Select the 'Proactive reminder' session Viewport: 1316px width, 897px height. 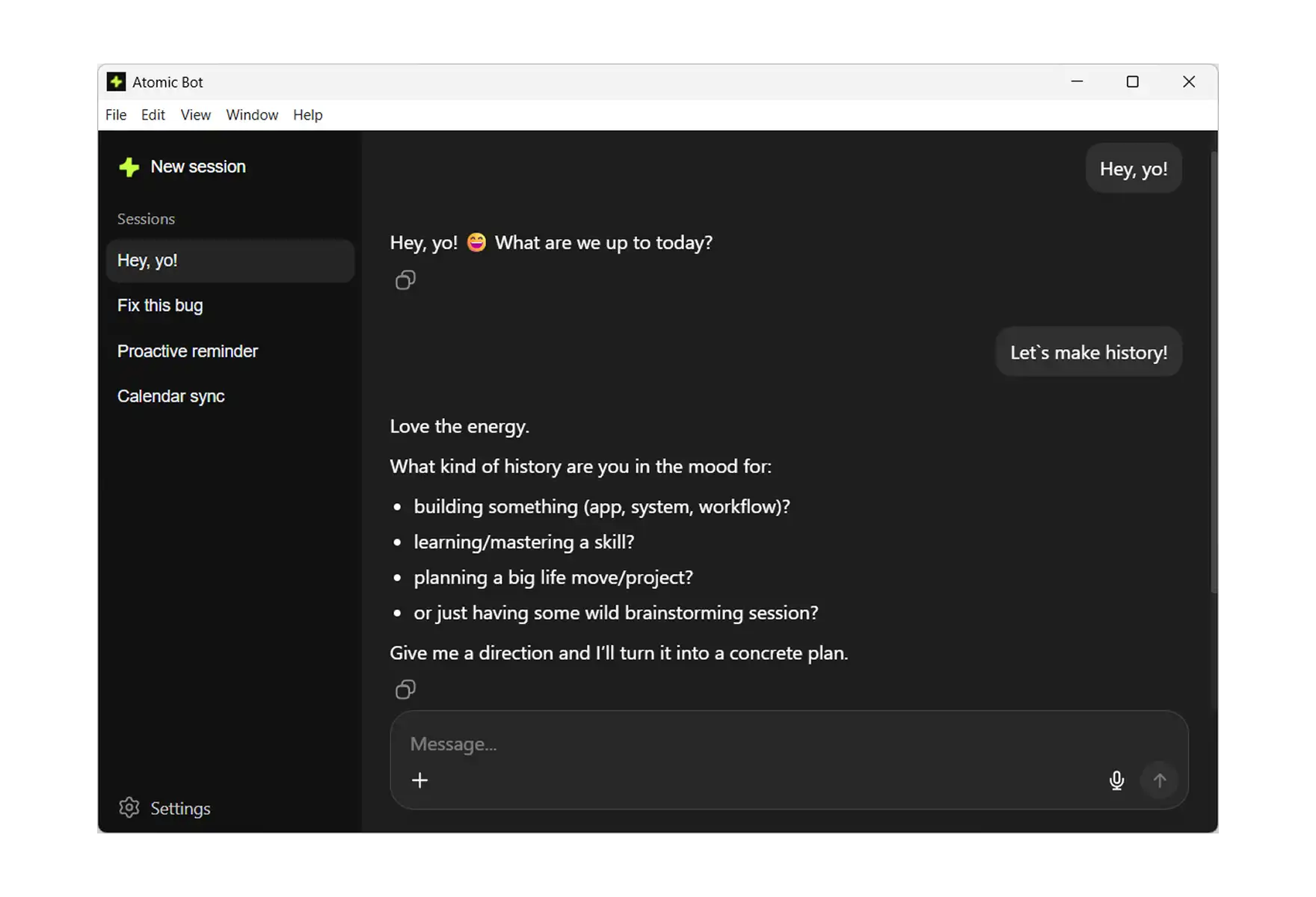(188, 351)
